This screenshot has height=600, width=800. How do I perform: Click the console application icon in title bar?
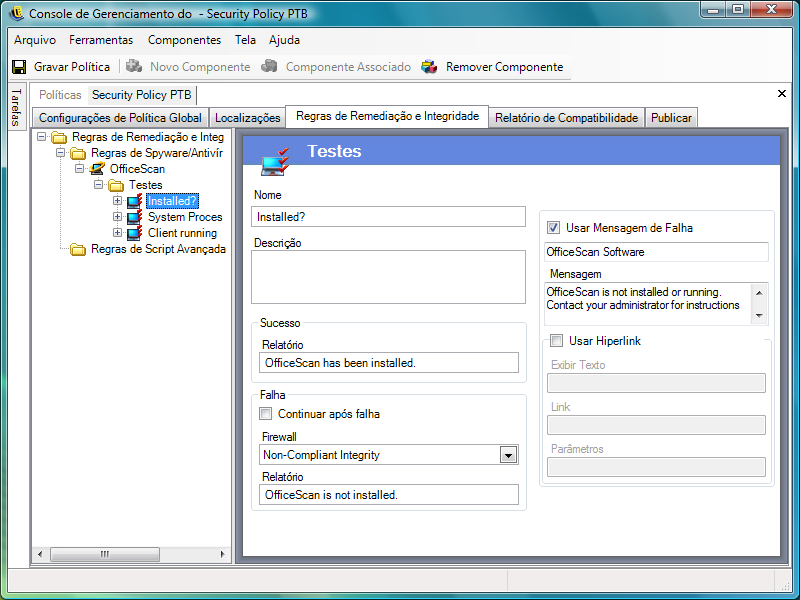[x=16, y=13]
